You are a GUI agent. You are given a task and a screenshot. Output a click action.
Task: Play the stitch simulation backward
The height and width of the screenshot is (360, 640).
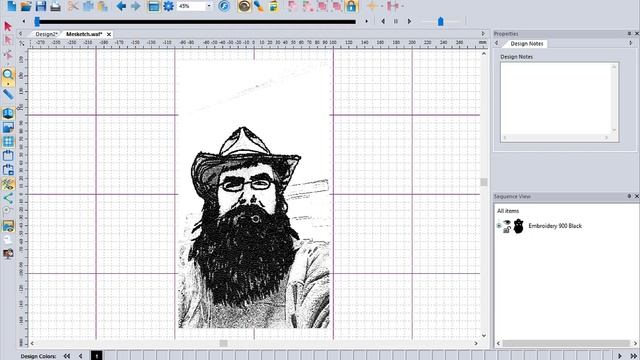tap(383, 21)
